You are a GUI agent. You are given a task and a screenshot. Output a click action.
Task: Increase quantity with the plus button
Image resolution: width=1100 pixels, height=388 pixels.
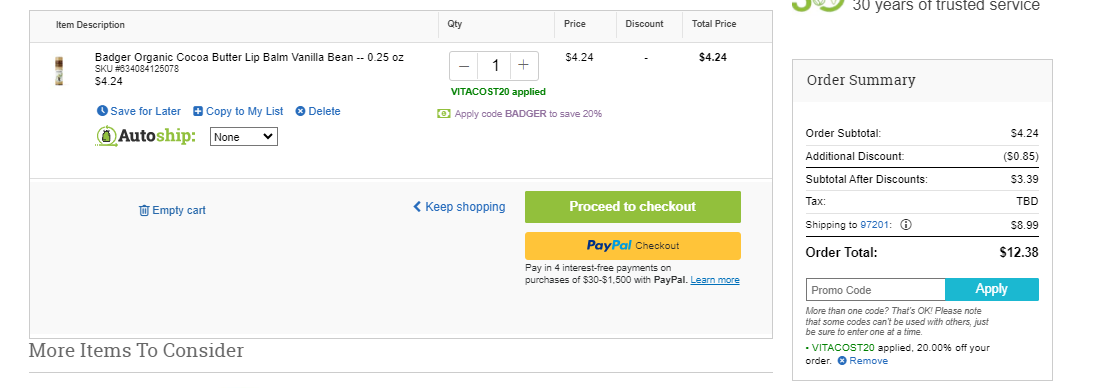point(523,66)
